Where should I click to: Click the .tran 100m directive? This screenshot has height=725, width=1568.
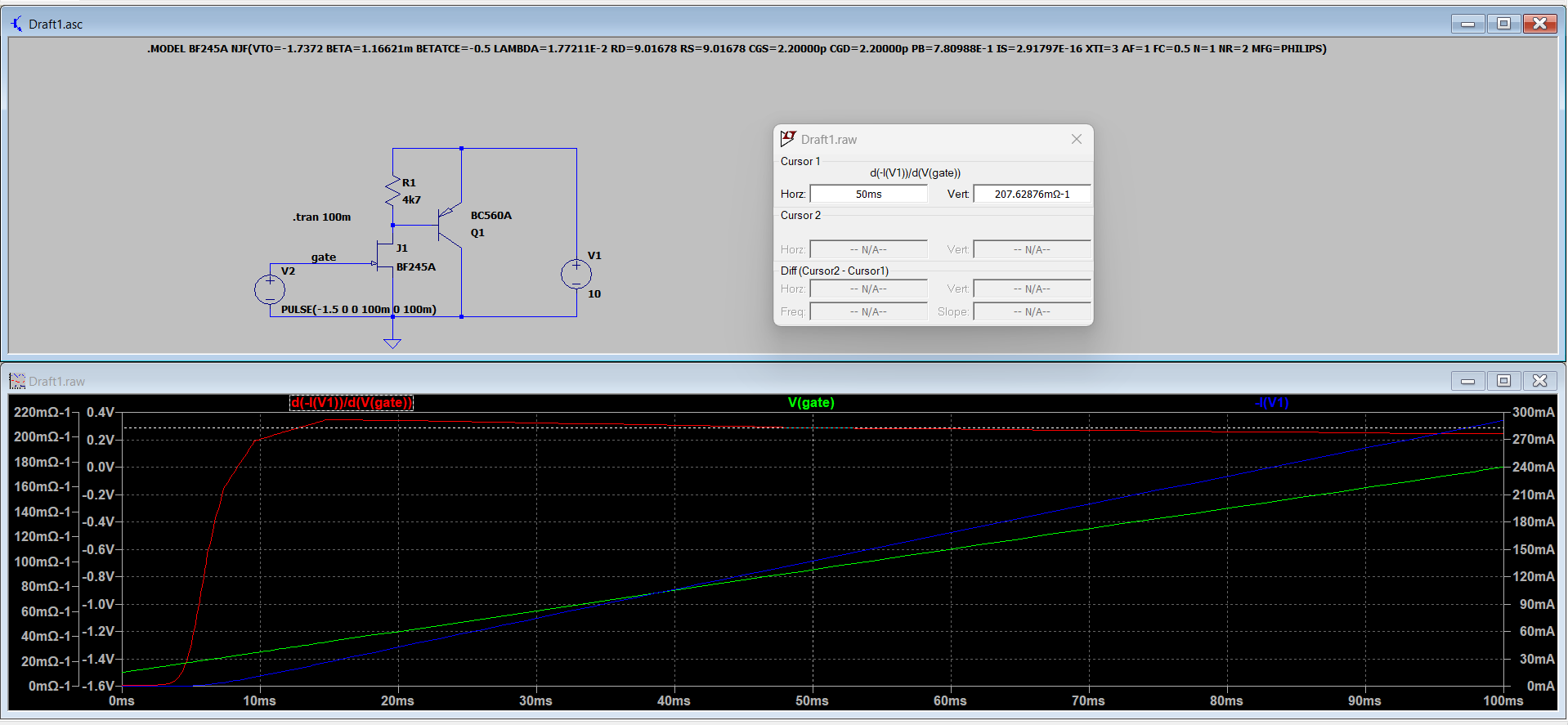[322, 217]
